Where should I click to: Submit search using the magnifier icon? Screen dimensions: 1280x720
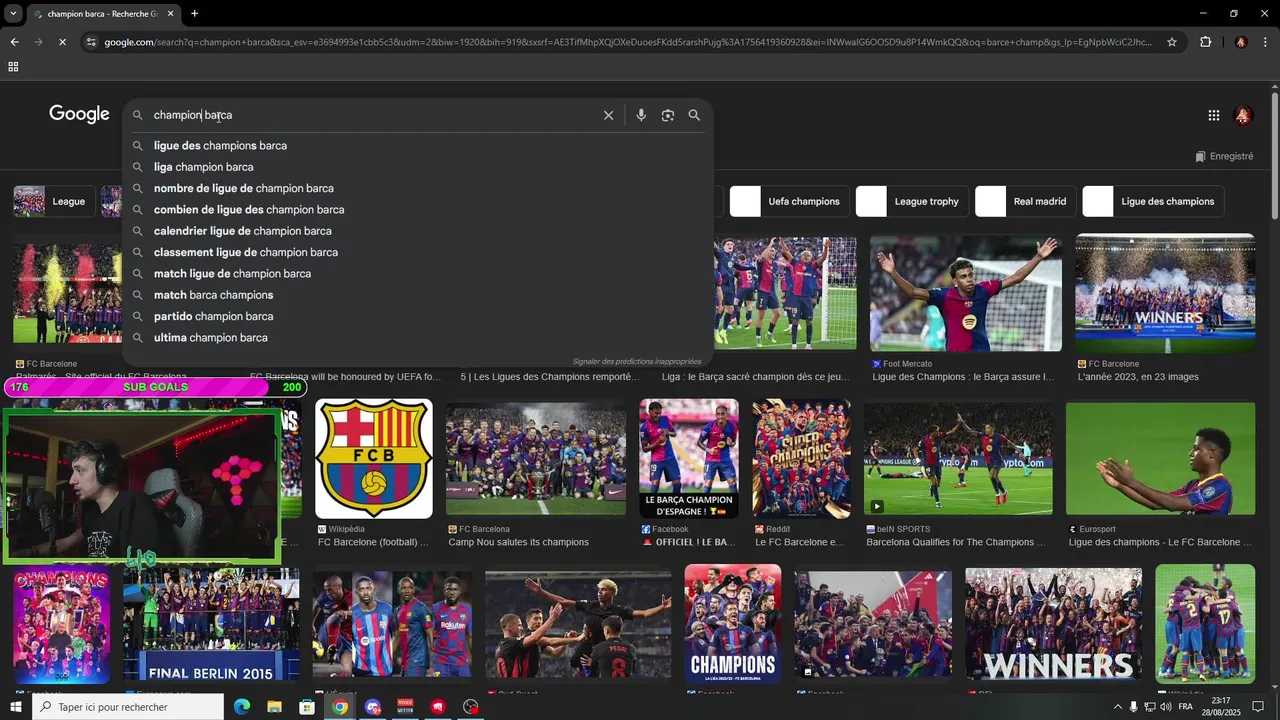pyautogui.click(x=694, y=115)
